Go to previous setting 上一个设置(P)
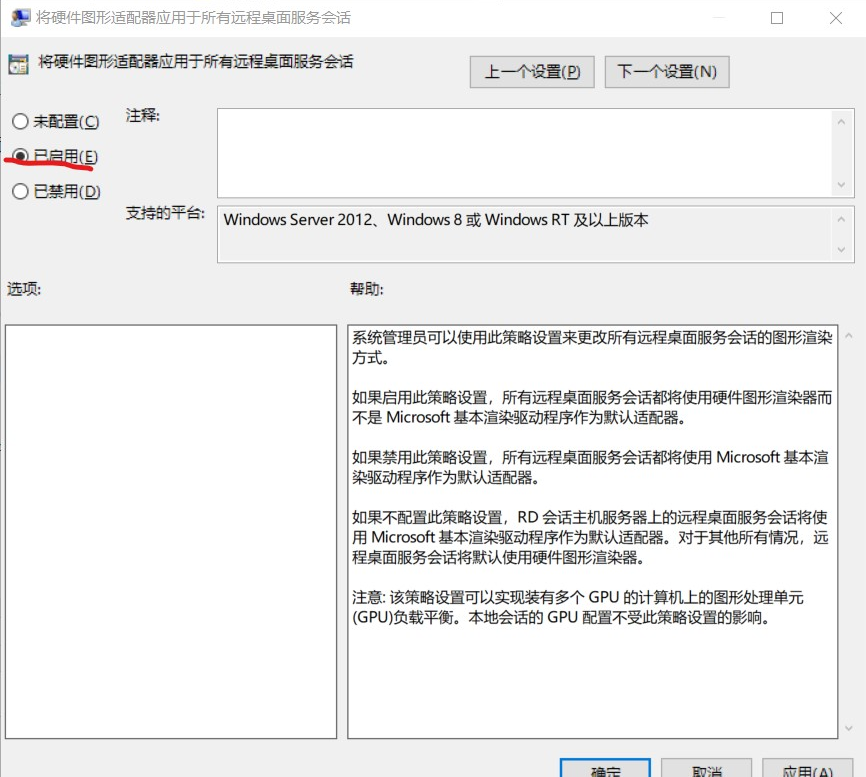This screenshot has height=777, width=866. tap(532, 72)
